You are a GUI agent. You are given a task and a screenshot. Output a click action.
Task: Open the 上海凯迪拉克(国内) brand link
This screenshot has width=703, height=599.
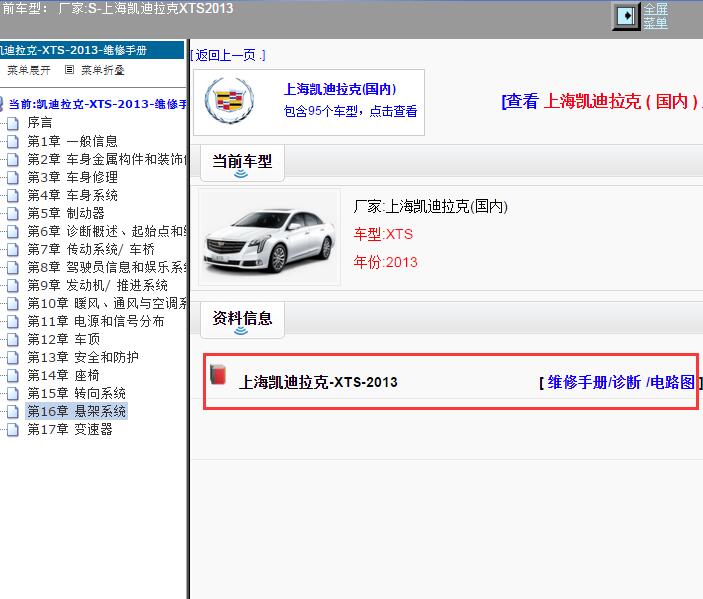[340, 89]
